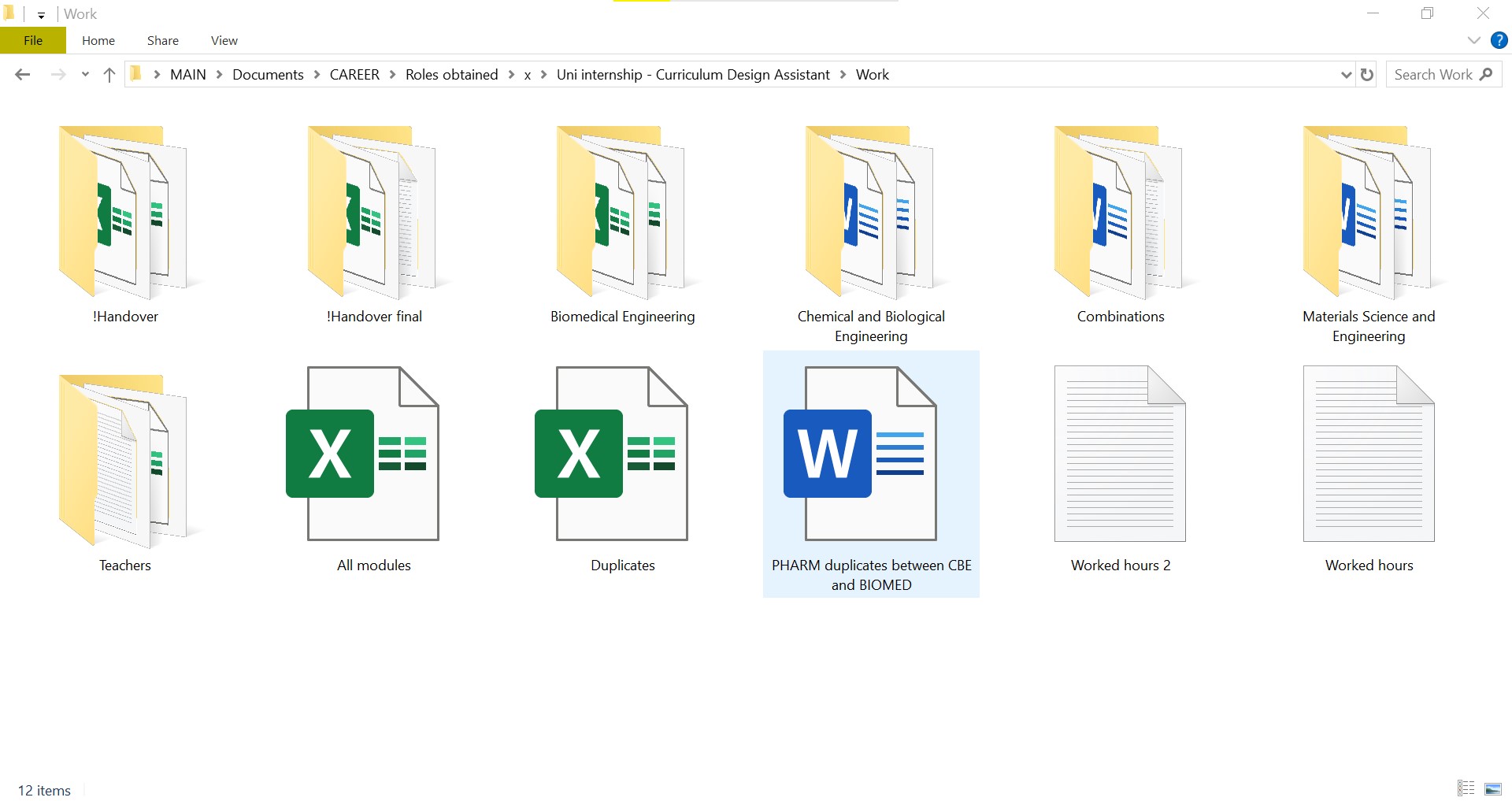Expand chevron after Documents breadcrumb

pos(317,74)
